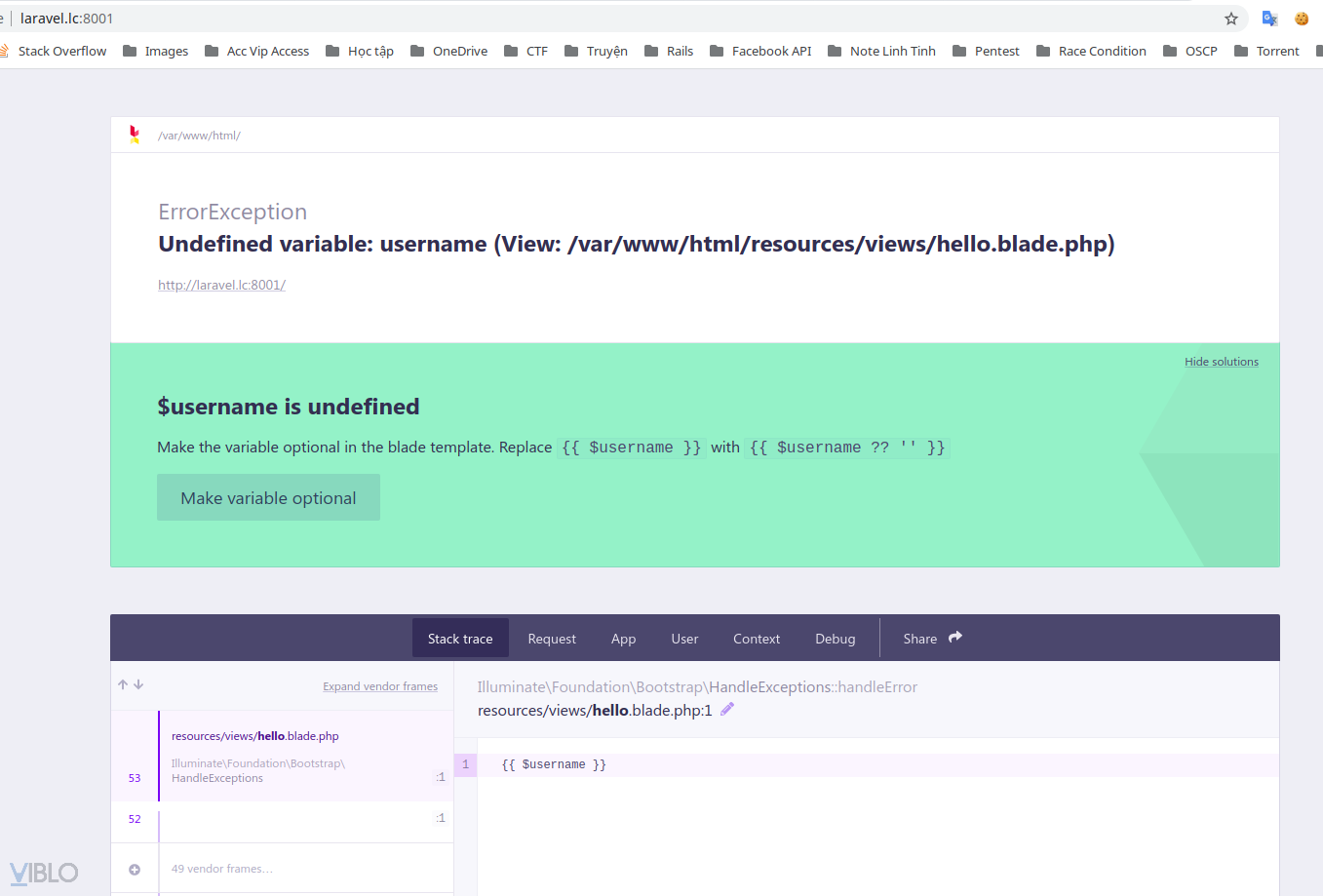Screen dimensions: 1323x896
Task: Select the resources/views/hello.blade.php frame
Action: click(x=282, y=757)
